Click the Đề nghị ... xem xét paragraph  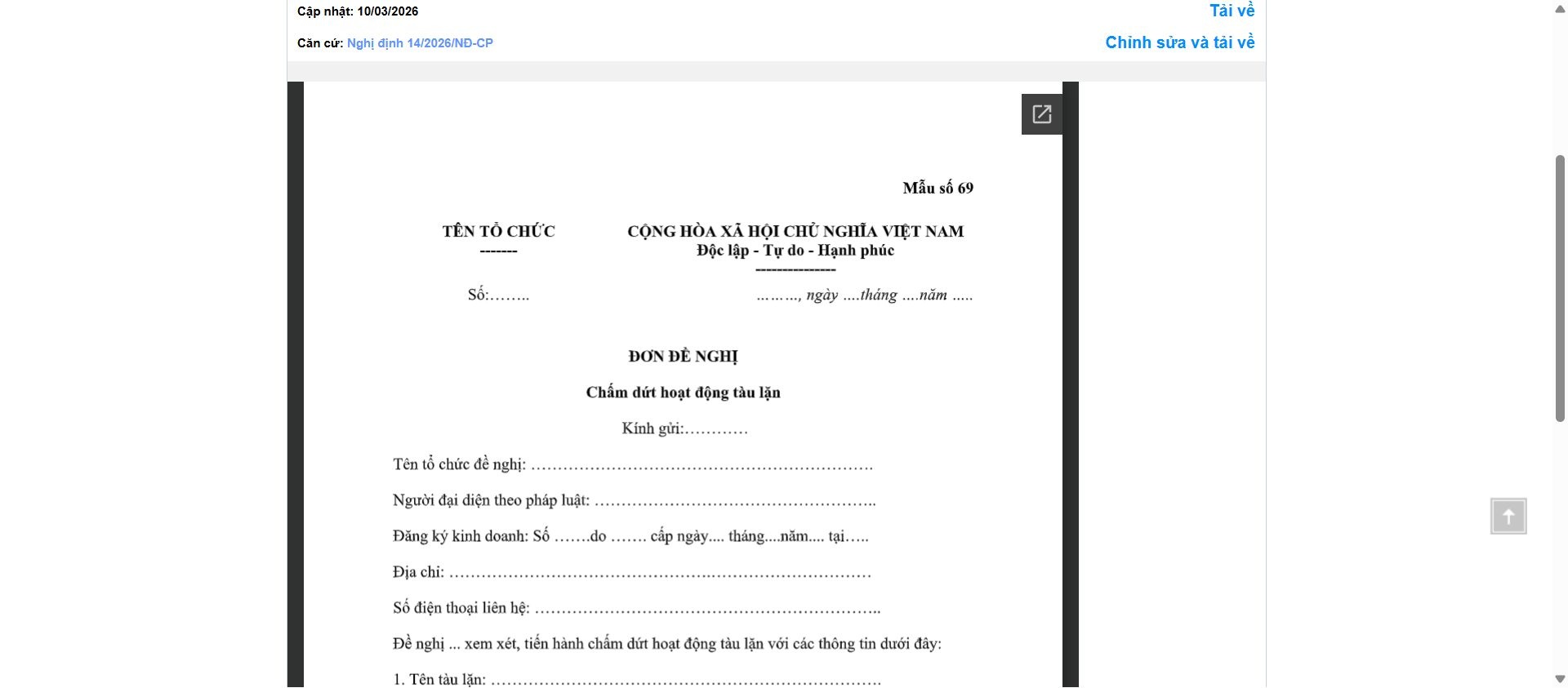[x=667, y=644]
